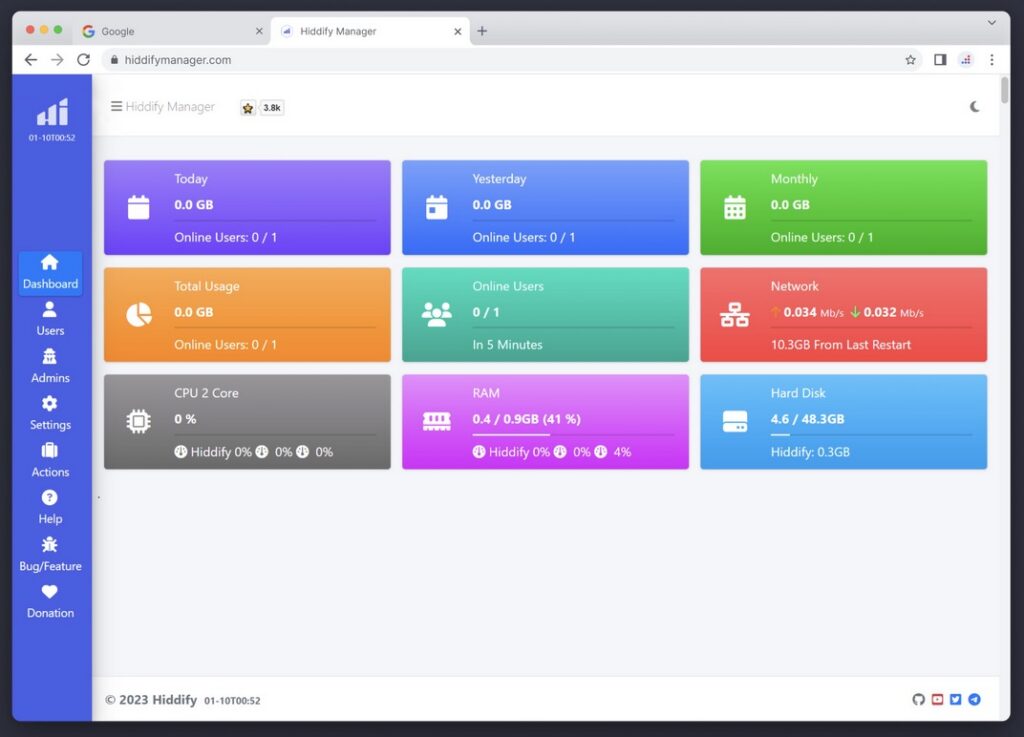The width and height of the screenshot is (1024, 737).
Task: Bookmark this page with star icon
Action: [910, 60]
